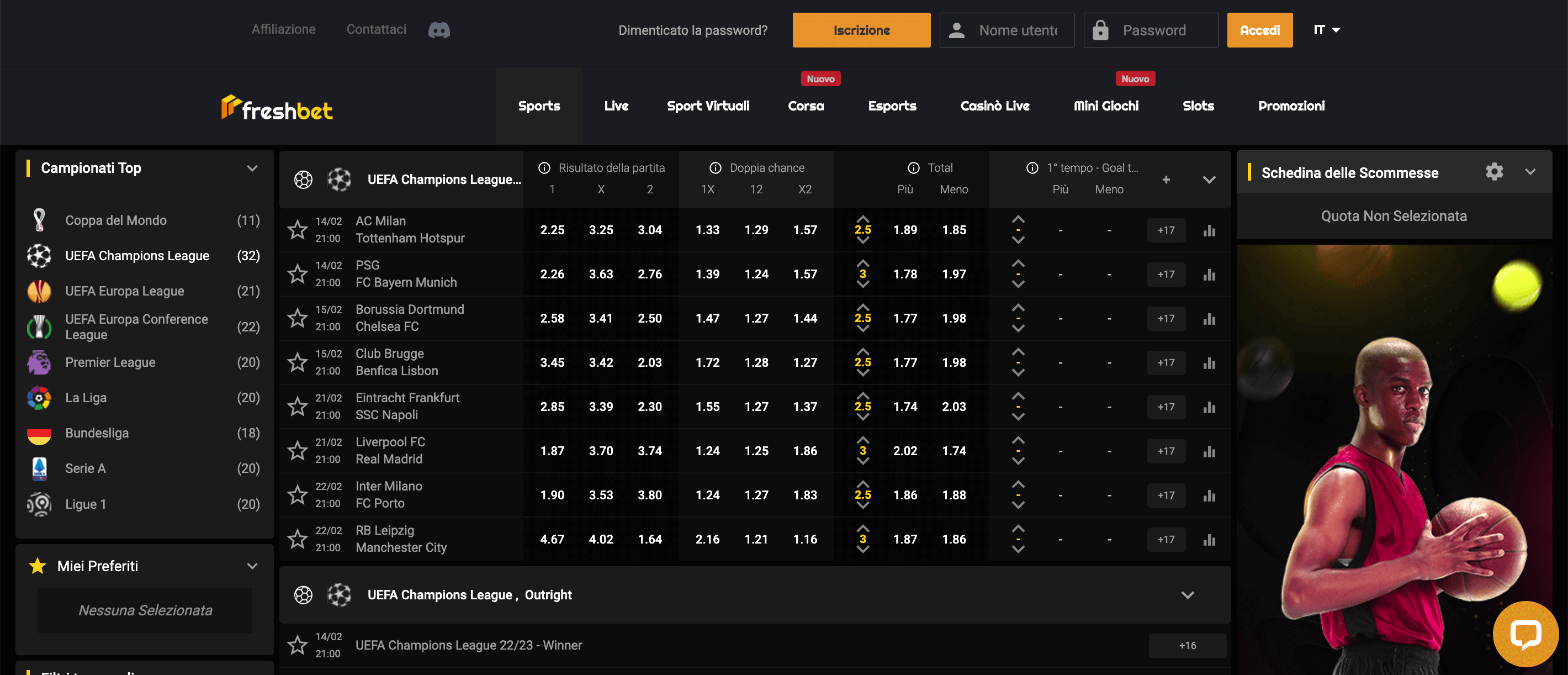Star the Inter Milano vs FC Porto match
Screen dimensions: 1568x675
tap(297, 495)
